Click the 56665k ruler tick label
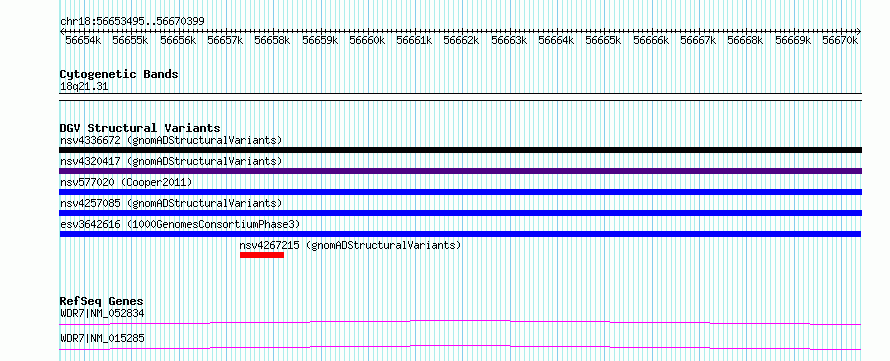 (x=603, y=41)
